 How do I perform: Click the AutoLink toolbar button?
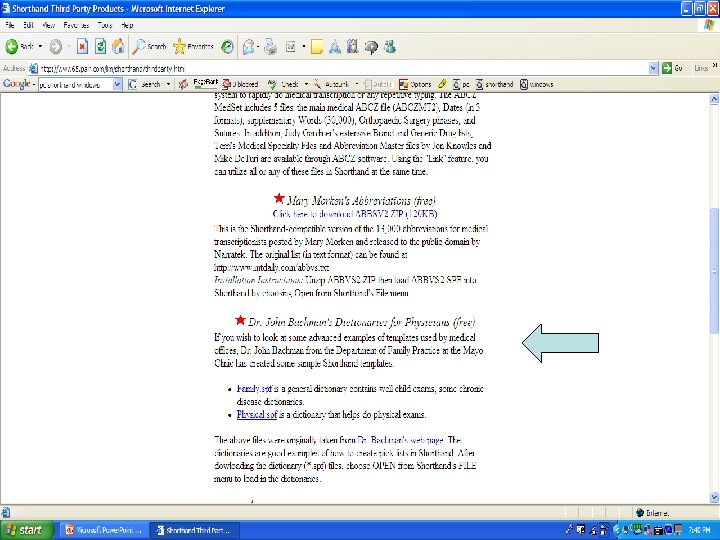(x=333, y=84)
